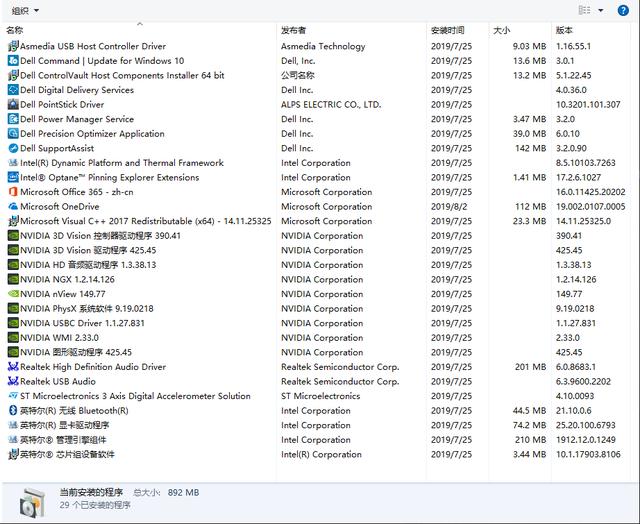640x524 pixels.
Task: Click version 25.20.100.6793
Action: (586, 425)
